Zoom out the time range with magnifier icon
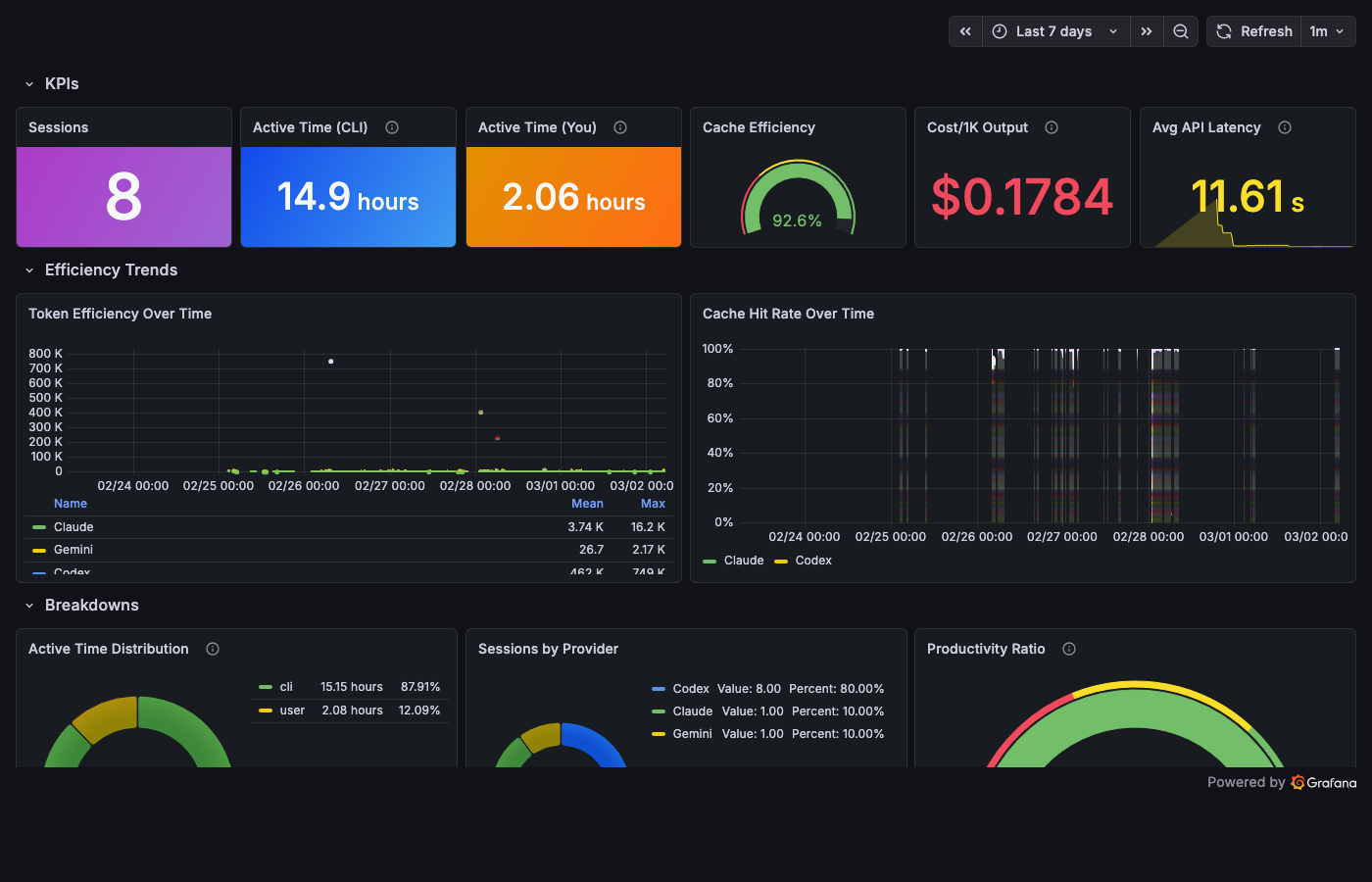 1180,30
